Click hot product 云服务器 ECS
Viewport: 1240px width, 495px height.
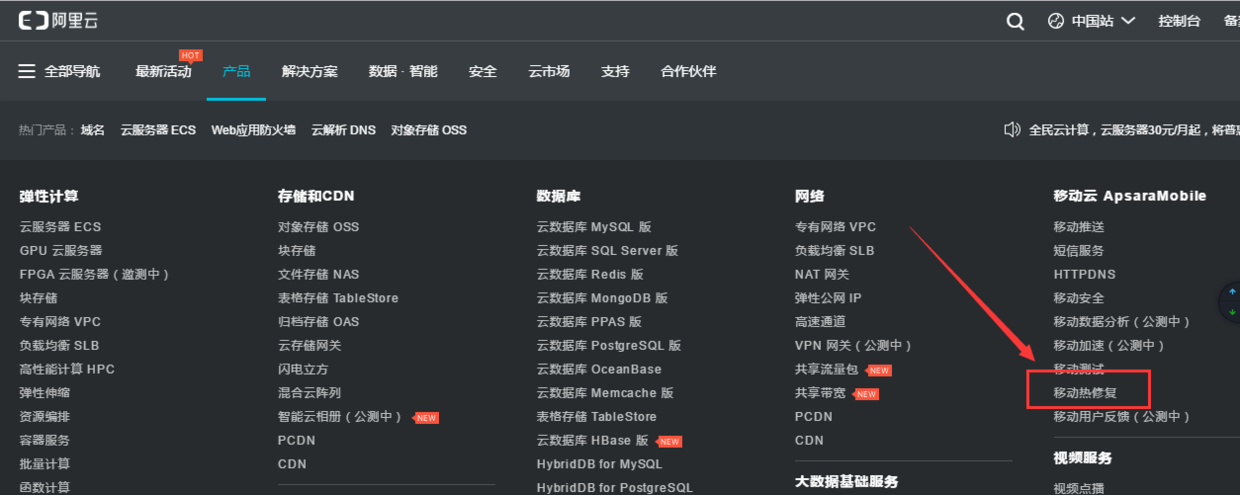(158, 130)
